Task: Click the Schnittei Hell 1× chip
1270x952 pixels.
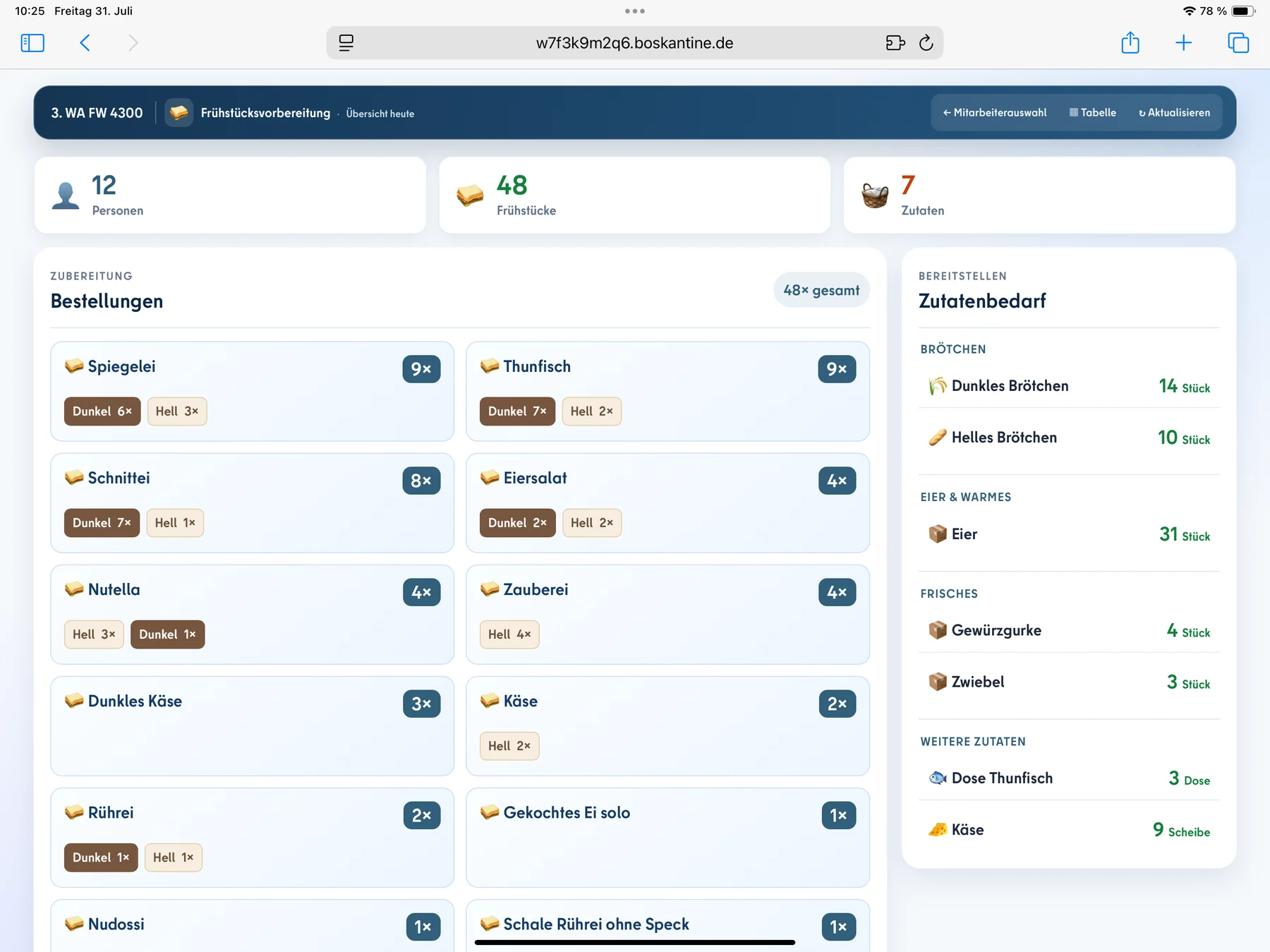Action: (175, 523)
